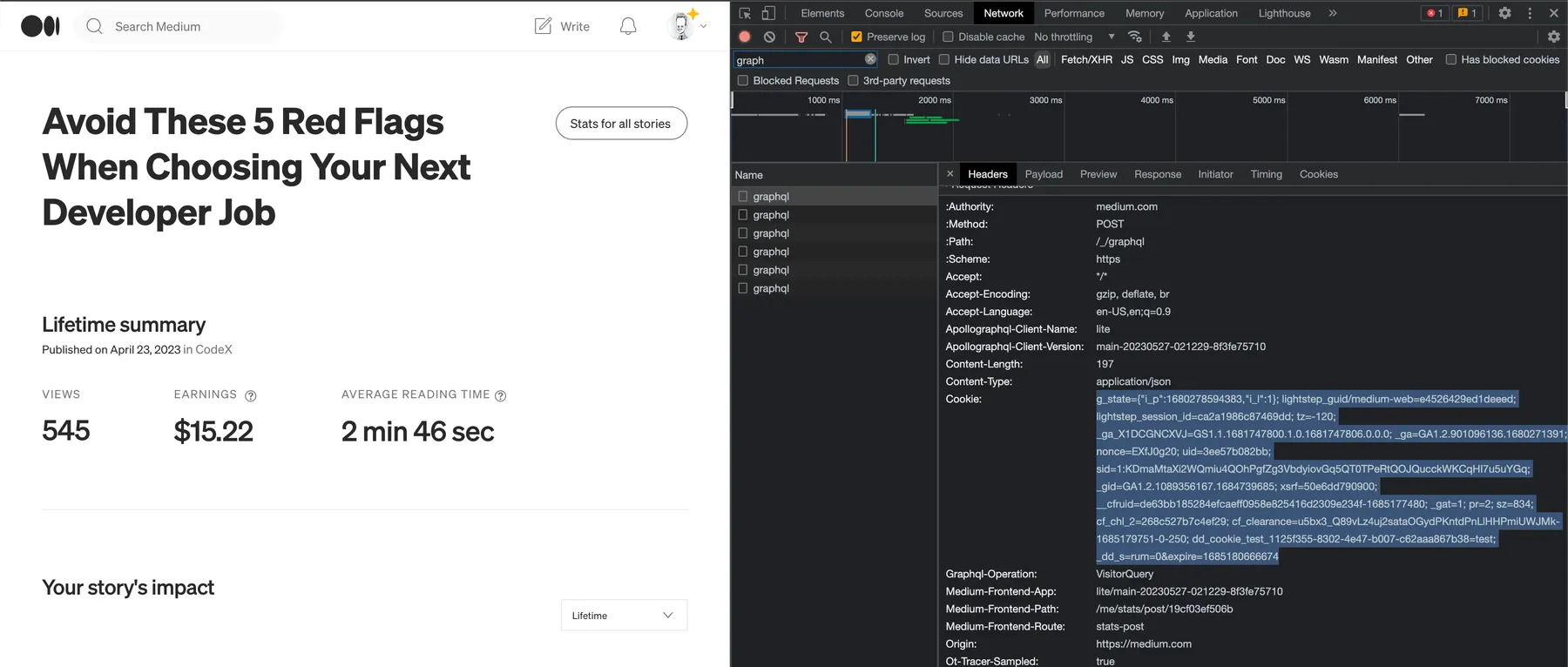Stop recording network log (red dot)
This screenshot has width=1568, height=667.
tap(745, 37)
